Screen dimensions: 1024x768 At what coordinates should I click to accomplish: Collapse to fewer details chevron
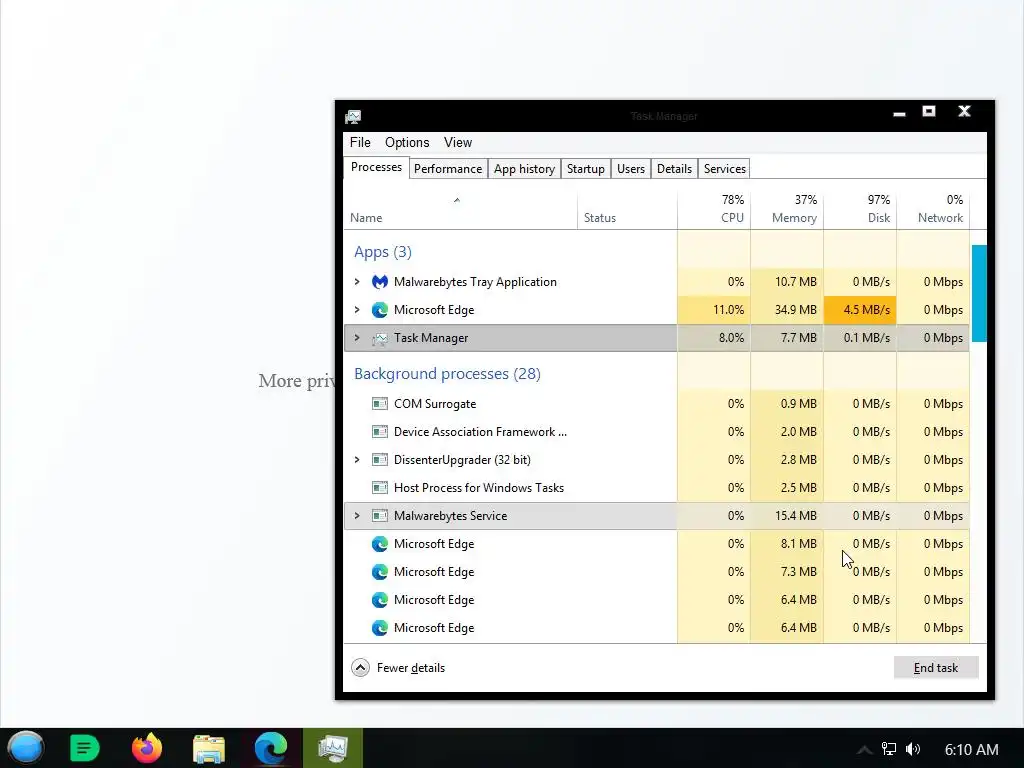(360, 667)
